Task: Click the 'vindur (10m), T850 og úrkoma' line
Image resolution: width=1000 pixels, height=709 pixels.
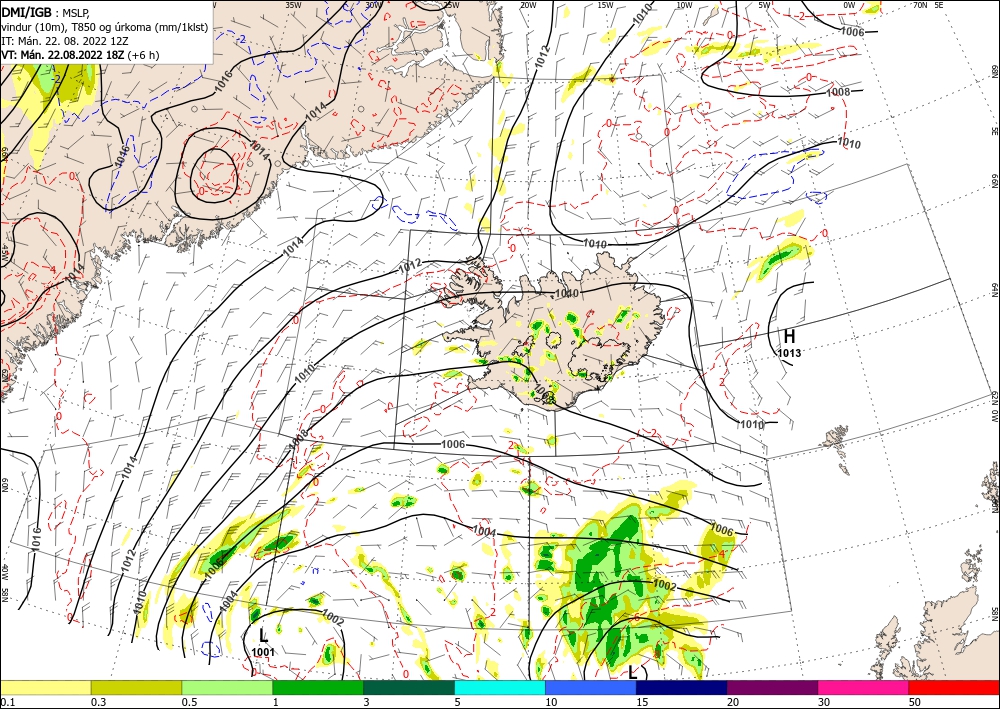Action: [105, 27]
